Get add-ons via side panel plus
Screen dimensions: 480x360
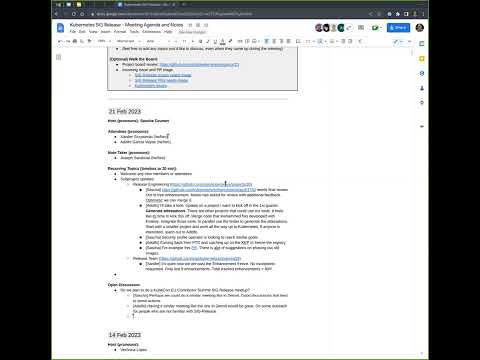click(x=422, y=126)
